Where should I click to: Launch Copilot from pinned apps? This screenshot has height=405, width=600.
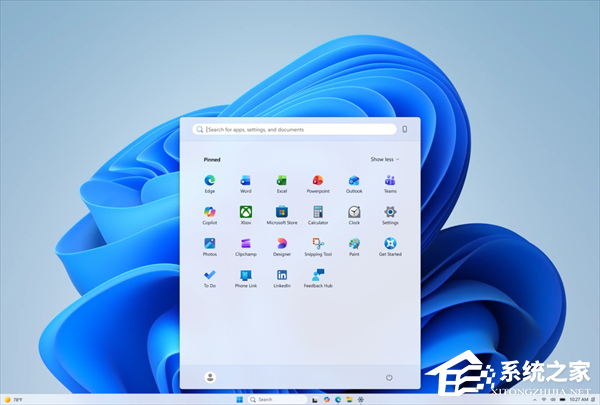(x=210, y=215)
